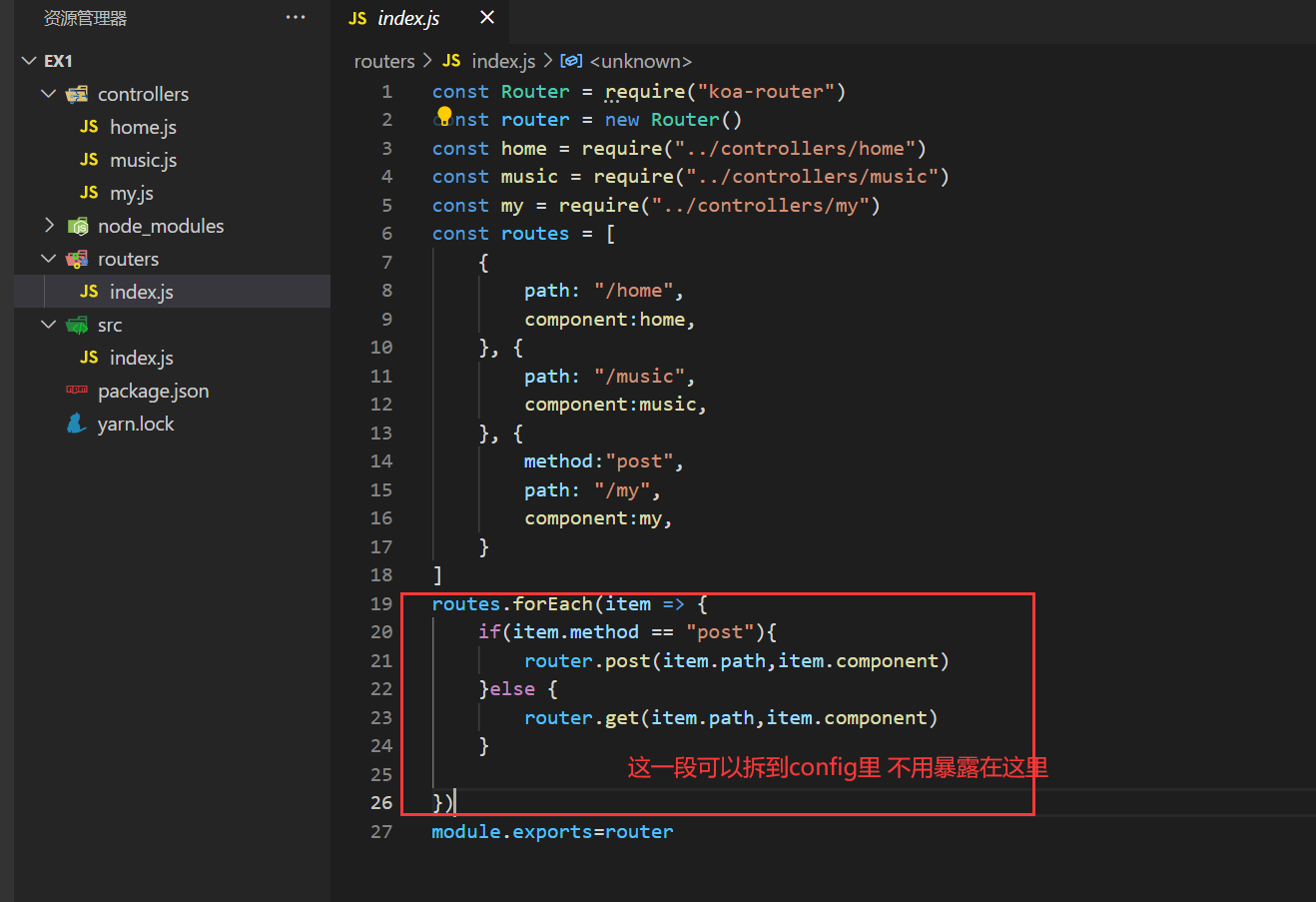The width and height of the screenshot is (1316, 902).
Task: Click "../controllers/home" string on line 3
Action: tap(795, 148)
